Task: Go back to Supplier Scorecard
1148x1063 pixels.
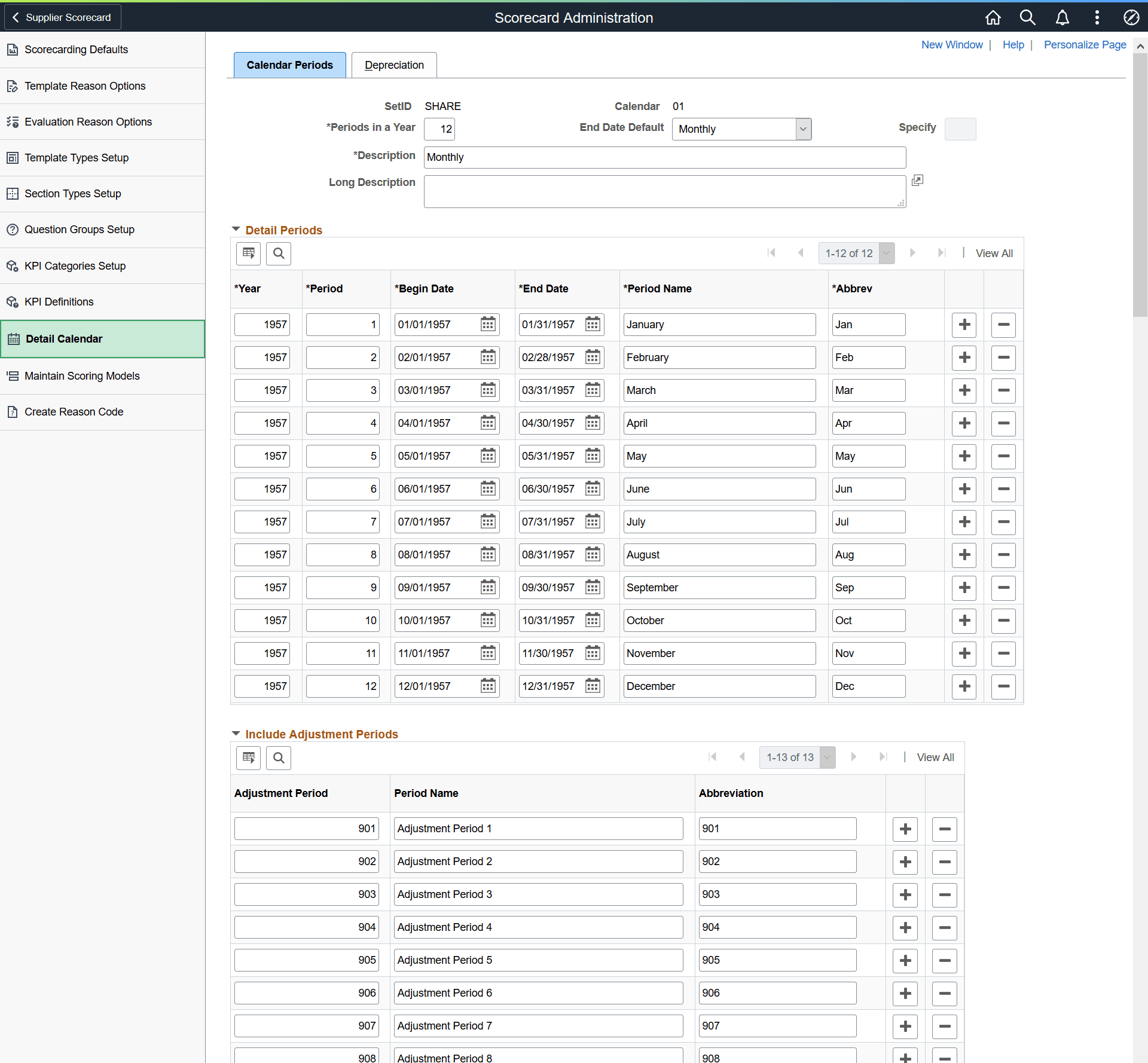Action: 62,17
